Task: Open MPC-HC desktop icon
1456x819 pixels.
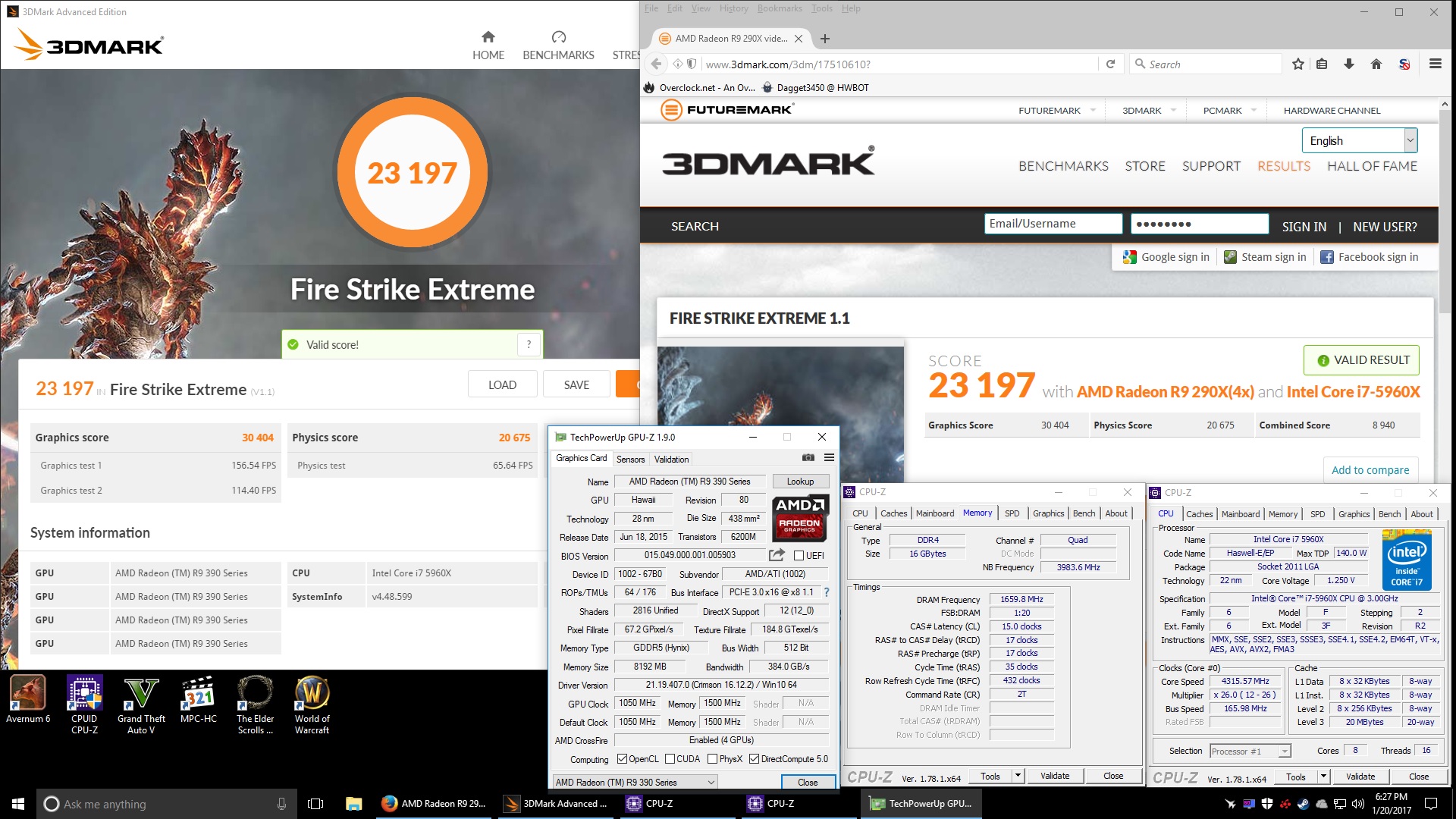Action: coord(199,699)
